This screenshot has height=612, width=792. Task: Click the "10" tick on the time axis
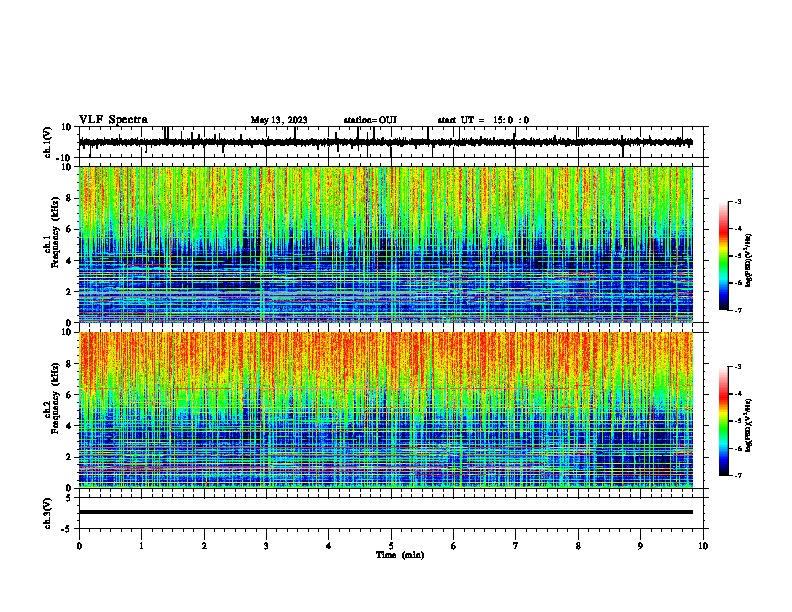coord(703,546)
